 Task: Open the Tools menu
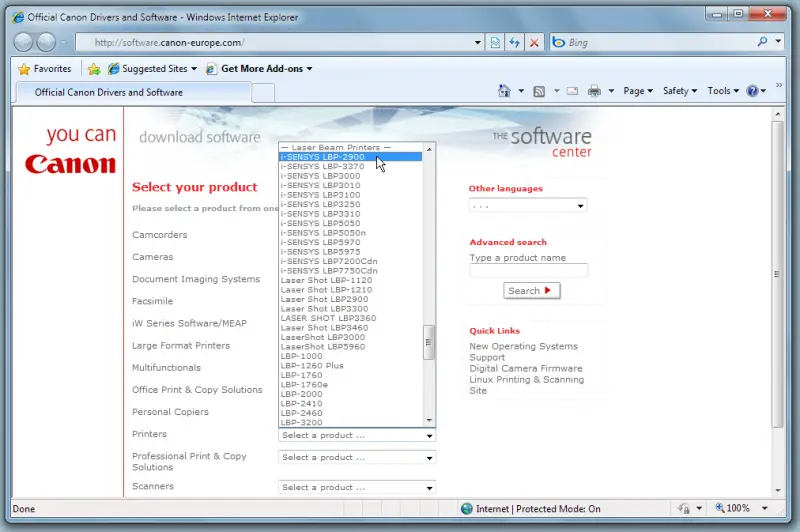coord(723,91)
